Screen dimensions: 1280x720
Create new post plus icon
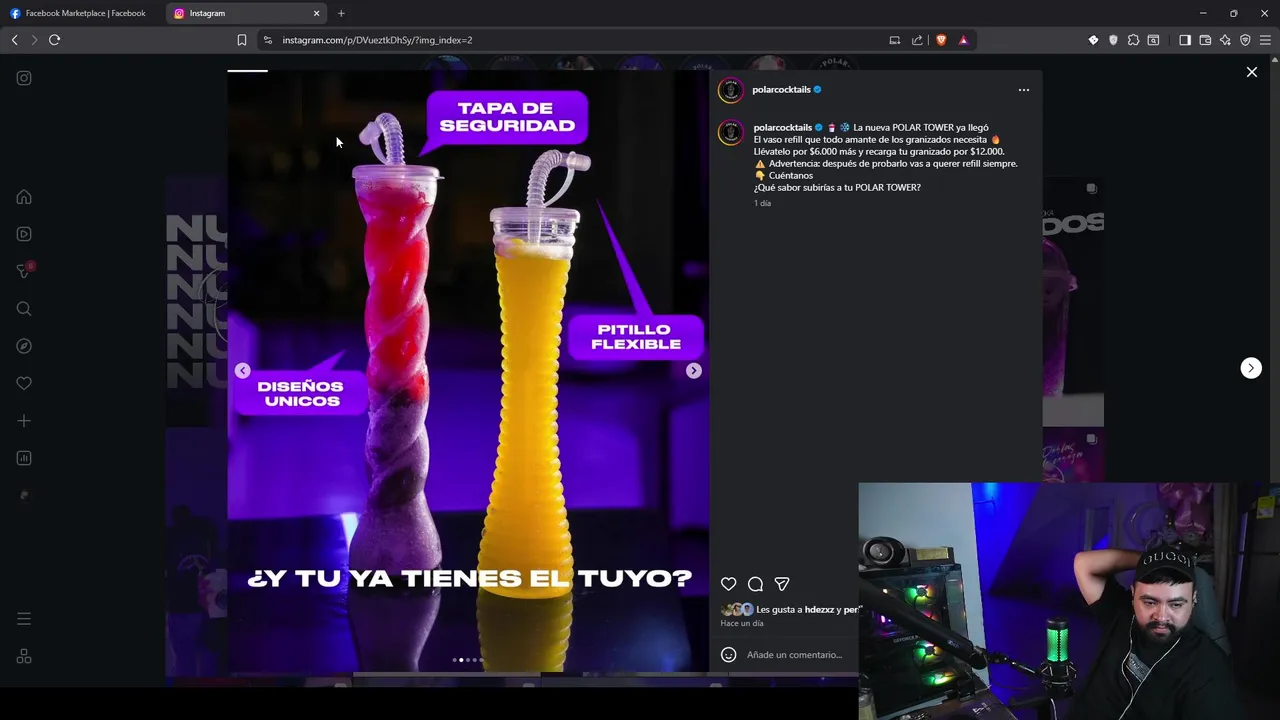pos(24,421)
